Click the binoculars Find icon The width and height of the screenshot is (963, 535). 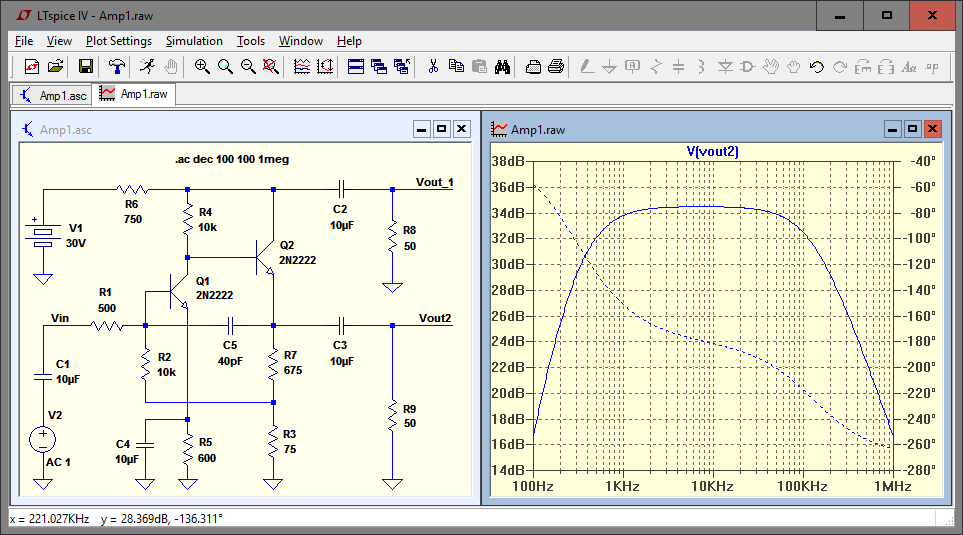pyautogui.click(x=503, y=67)
